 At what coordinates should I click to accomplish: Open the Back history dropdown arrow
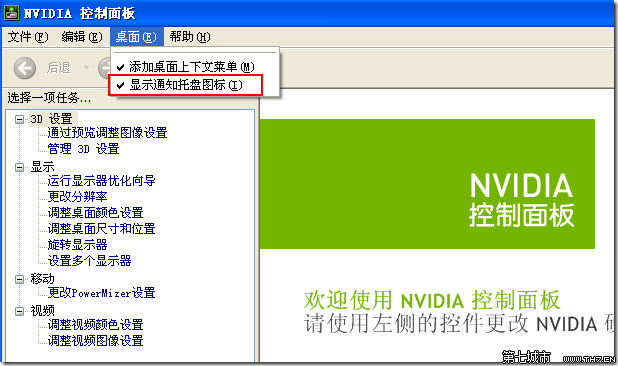(x=86, y=68)
